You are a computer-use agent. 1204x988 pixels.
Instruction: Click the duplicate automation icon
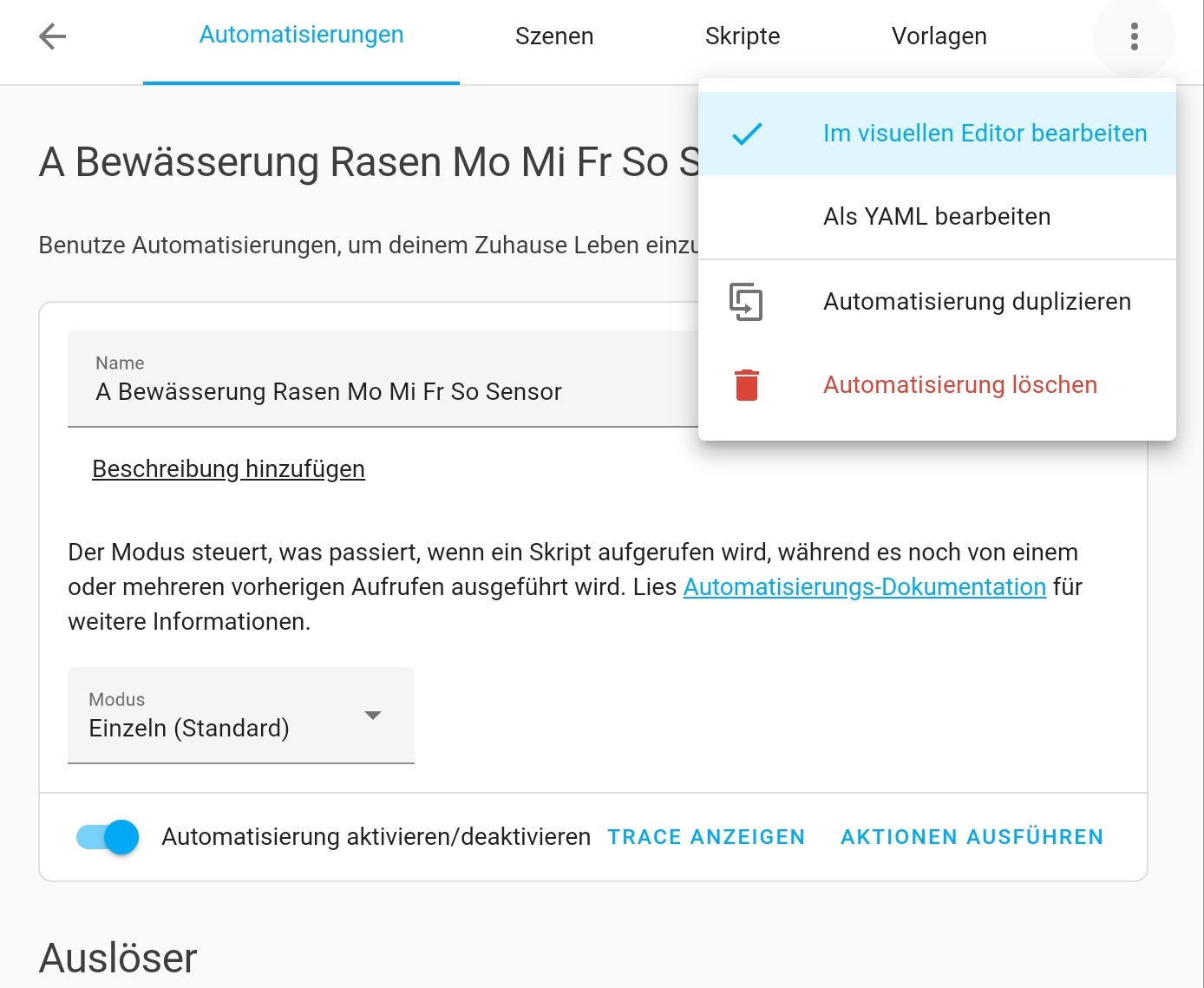[746, 302]
